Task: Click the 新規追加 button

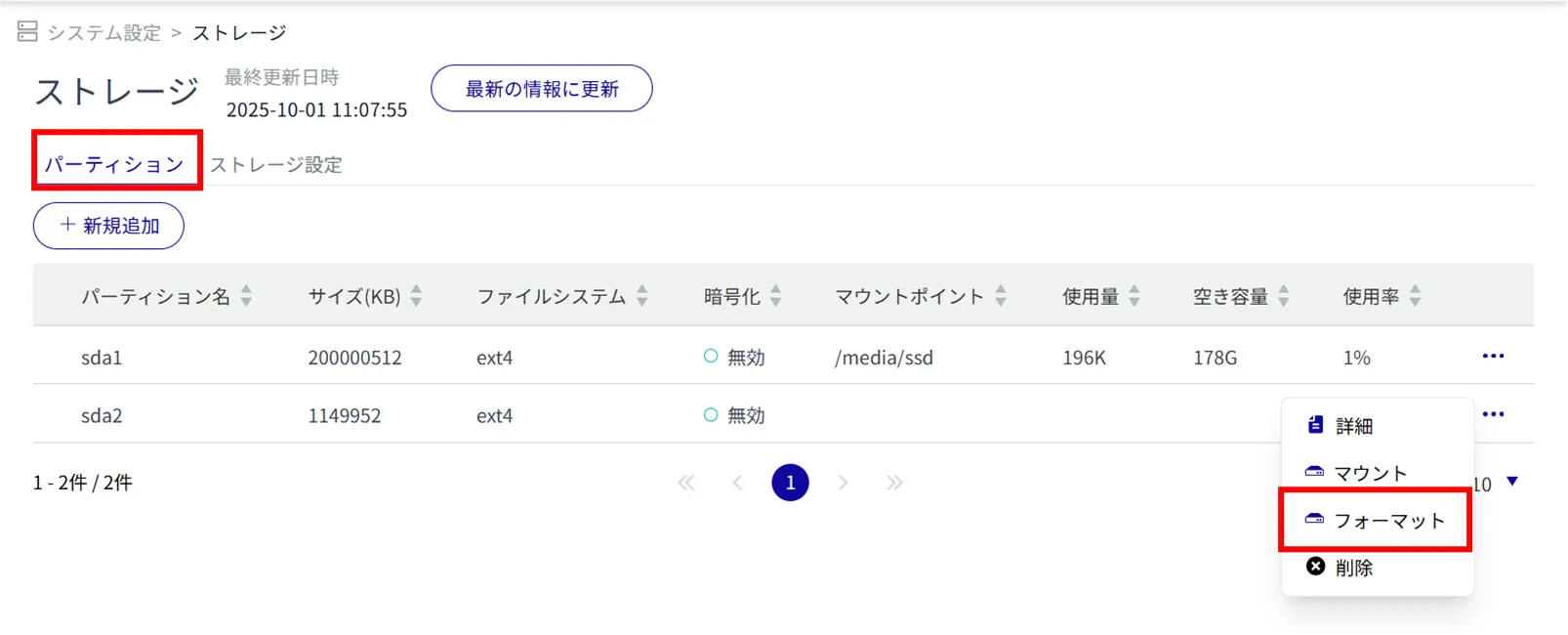Action: click(108, 226)
